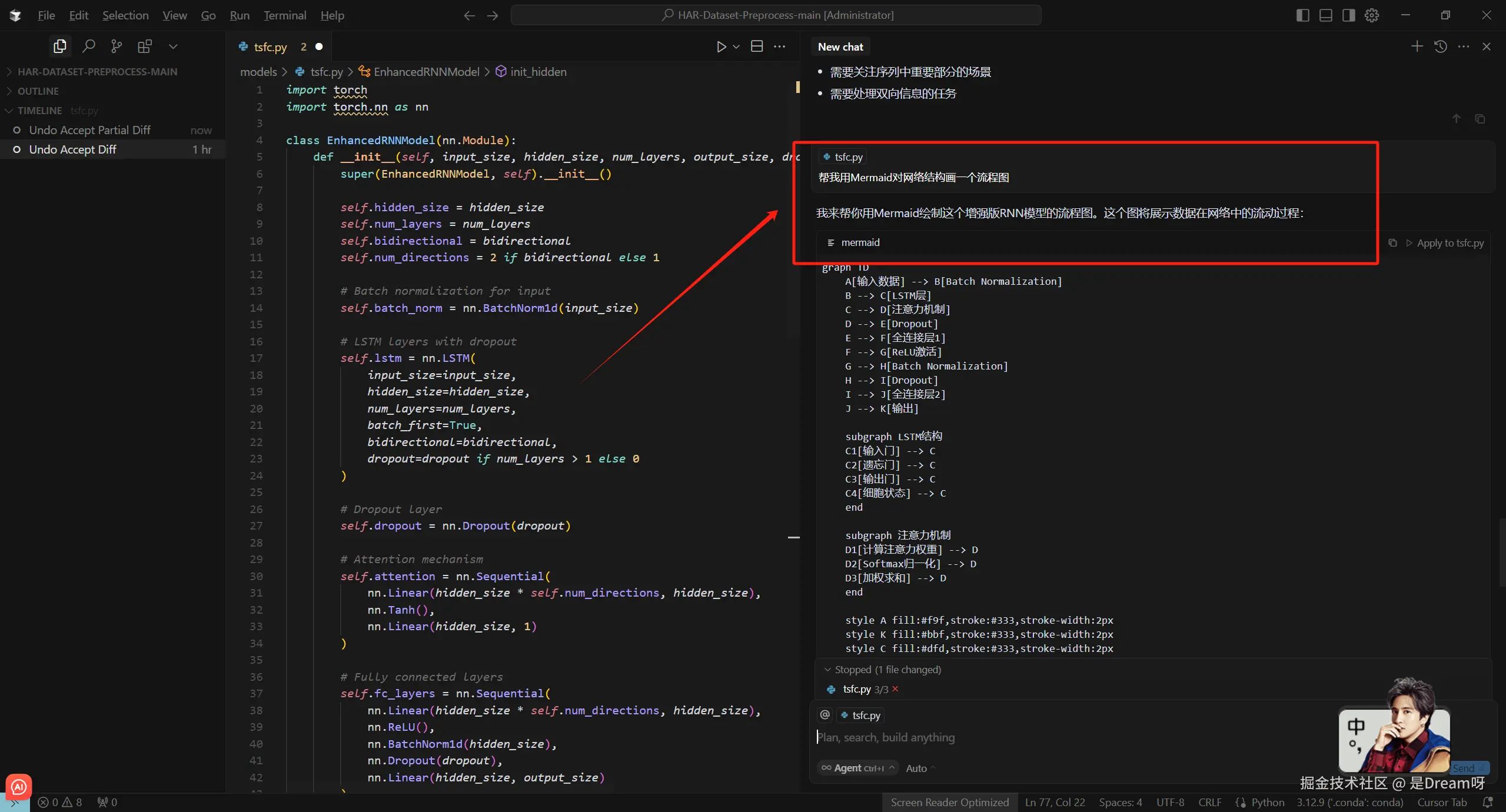Toggle the primary sidebar layout icon
Screen dimensions: 1506x812
(x=1302, y=15)
